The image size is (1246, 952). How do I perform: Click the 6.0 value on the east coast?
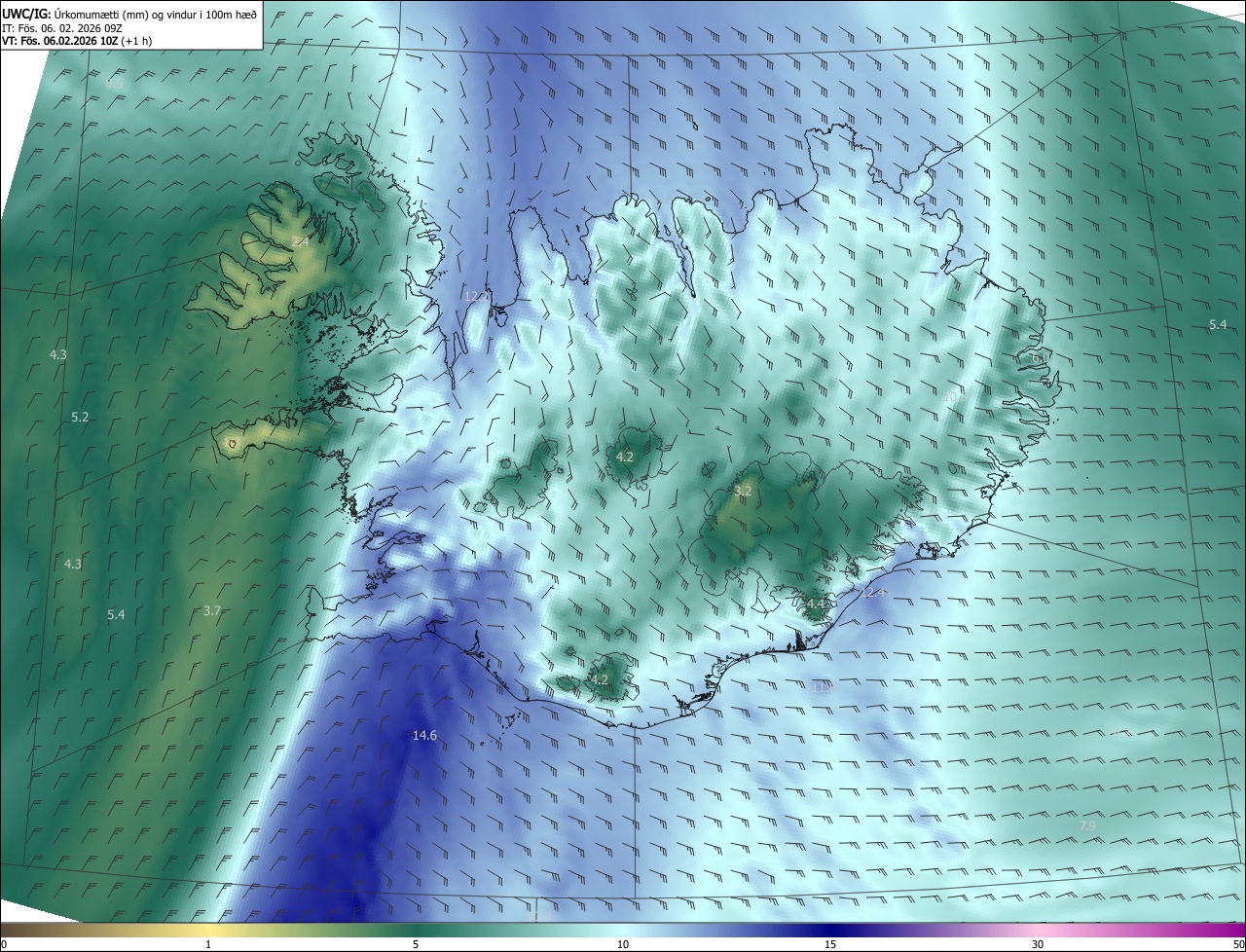click(1041, 357)
